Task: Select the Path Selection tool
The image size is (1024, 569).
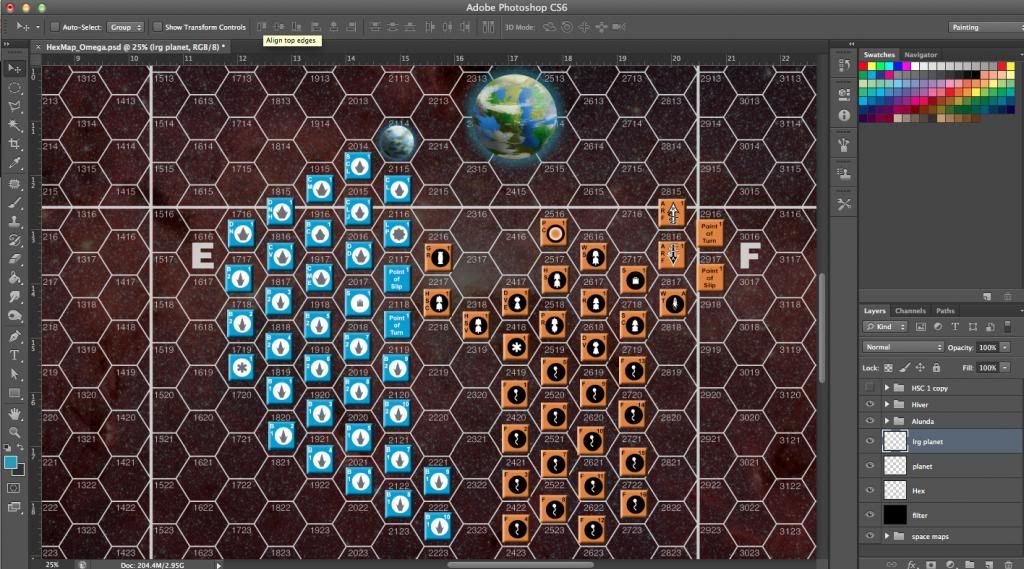Action: [x=14, y=374]
